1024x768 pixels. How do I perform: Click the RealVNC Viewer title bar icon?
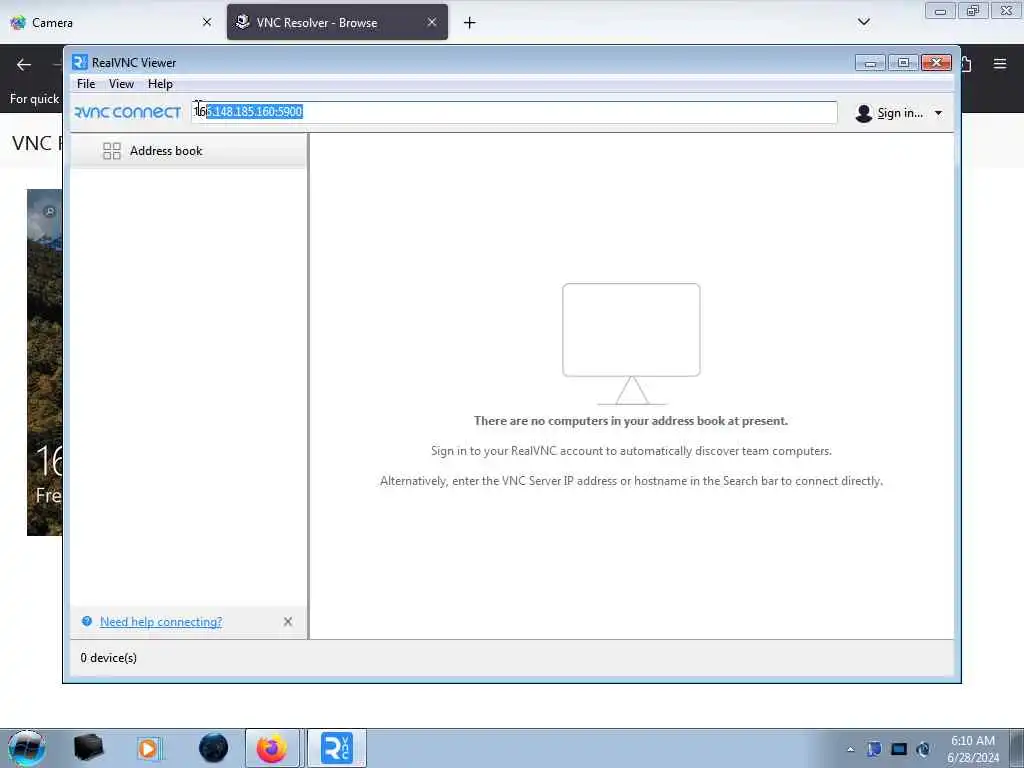click(x=80, y=62)
